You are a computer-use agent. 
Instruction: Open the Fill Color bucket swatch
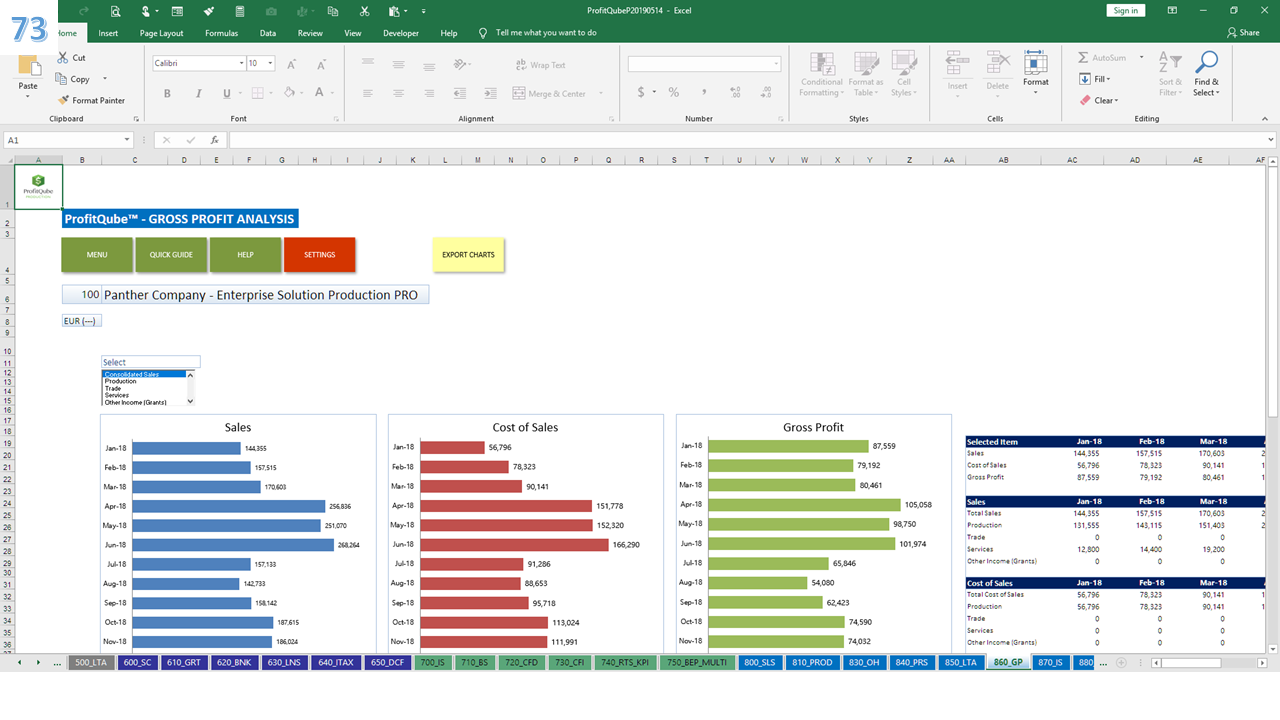(288, 93)
